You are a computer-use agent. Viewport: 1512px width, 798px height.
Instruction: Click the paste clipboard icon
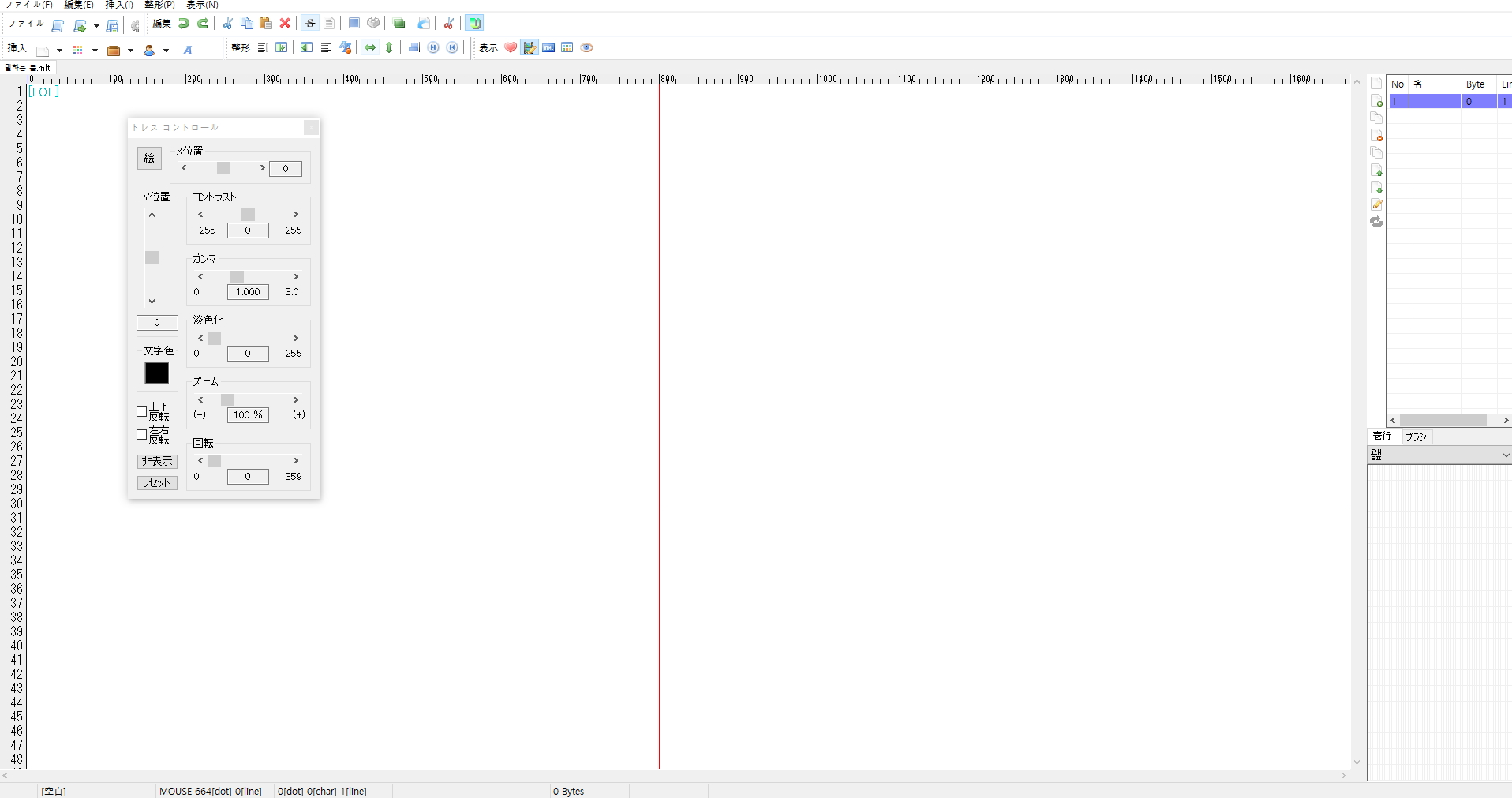tap(266, 24)
